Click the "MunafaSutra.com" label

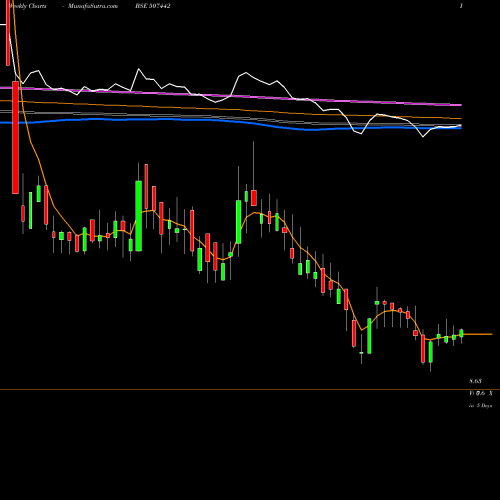93,6
